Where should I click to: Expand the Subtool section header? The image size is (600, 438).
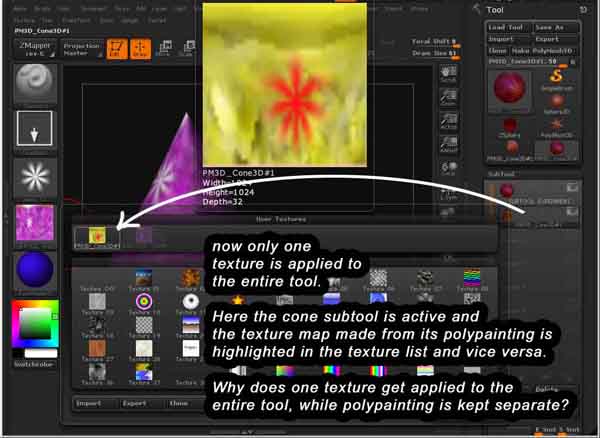click(502, 174)
